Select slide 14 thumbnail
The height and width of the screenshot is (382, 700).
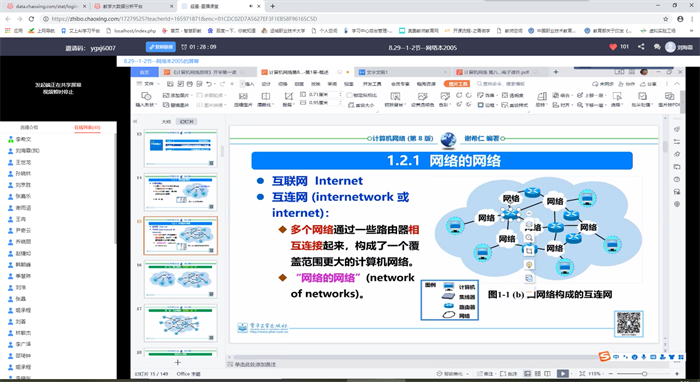(x=180, y=192)
